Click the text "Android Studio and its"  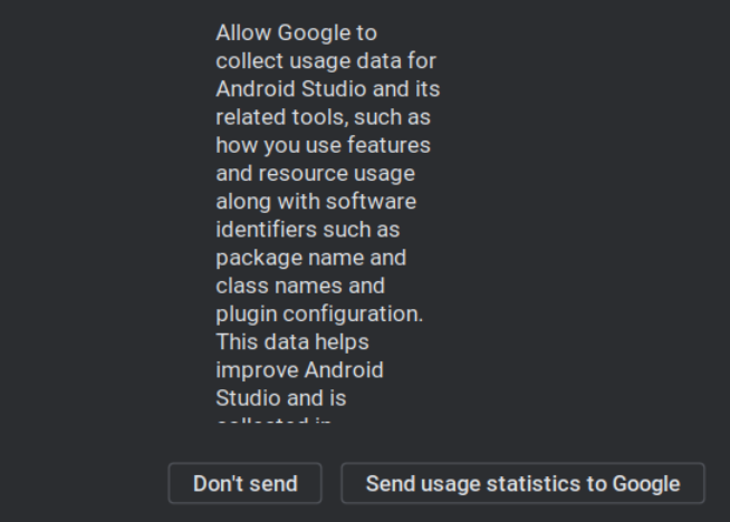pos(328,89)
